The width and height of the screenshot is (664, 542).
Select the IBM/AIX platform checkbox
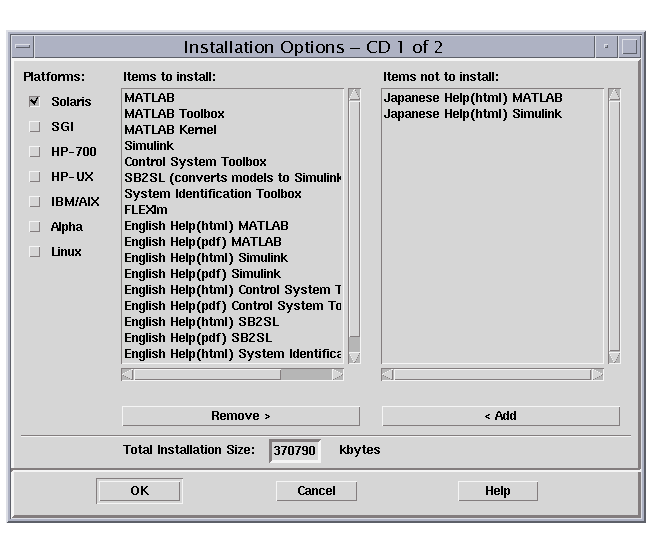[34, 202]
